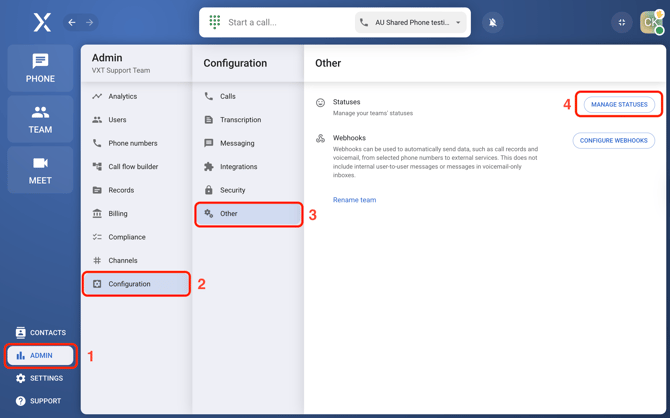Click the VXT Support Team subtitle
Viewport: 670px width, 418px height.
121,70
